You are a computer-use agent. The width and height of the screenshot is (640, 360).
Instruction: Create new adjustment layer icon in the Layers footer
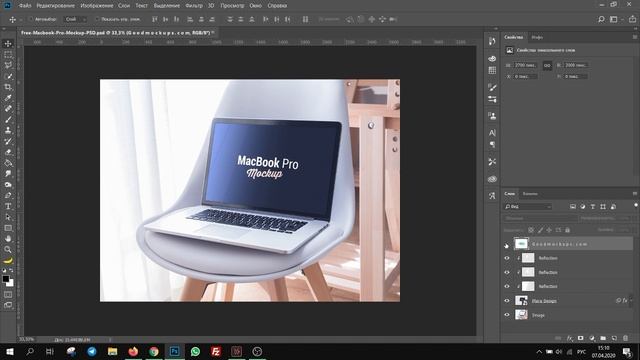[x=592, y=338]
